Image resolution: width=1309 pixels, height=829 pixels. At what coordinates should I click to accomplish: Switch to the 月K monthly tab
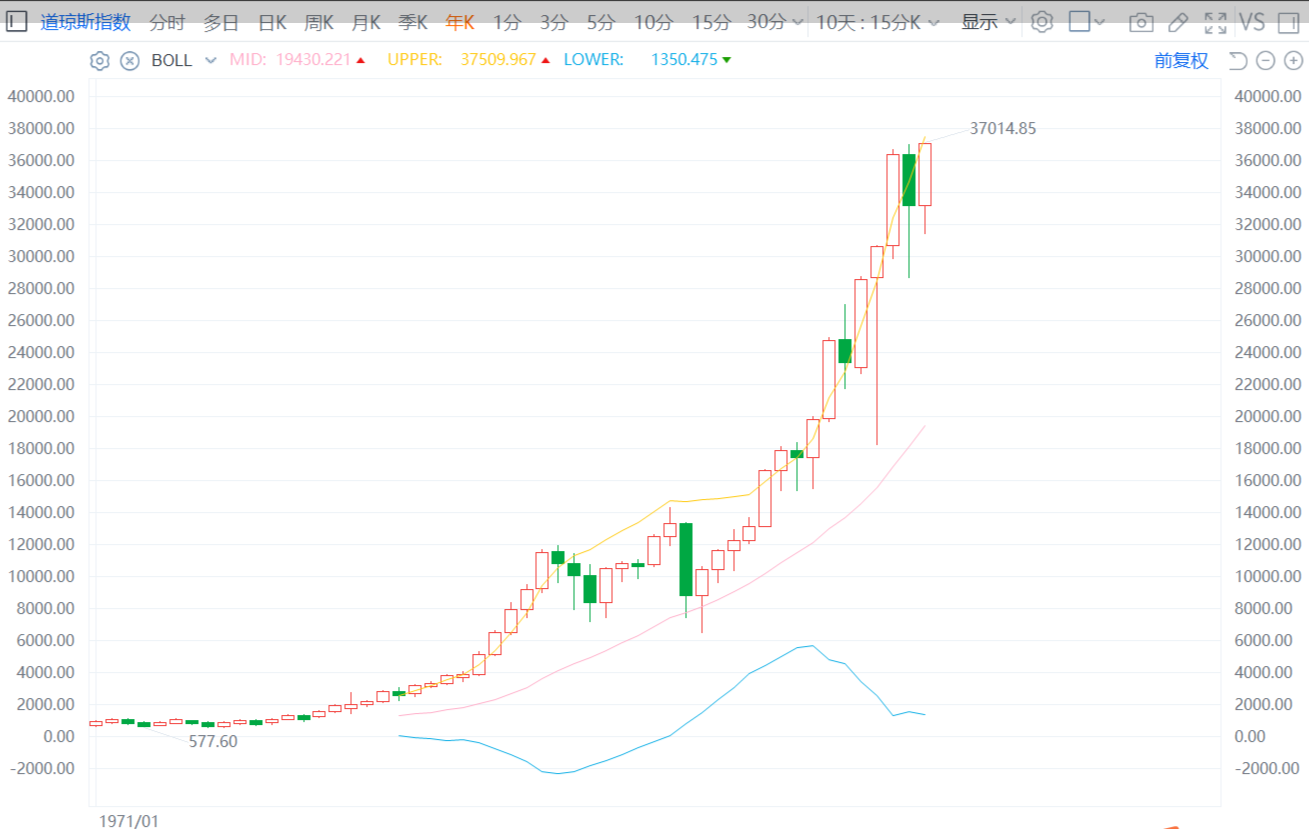(x=365, y=21)
